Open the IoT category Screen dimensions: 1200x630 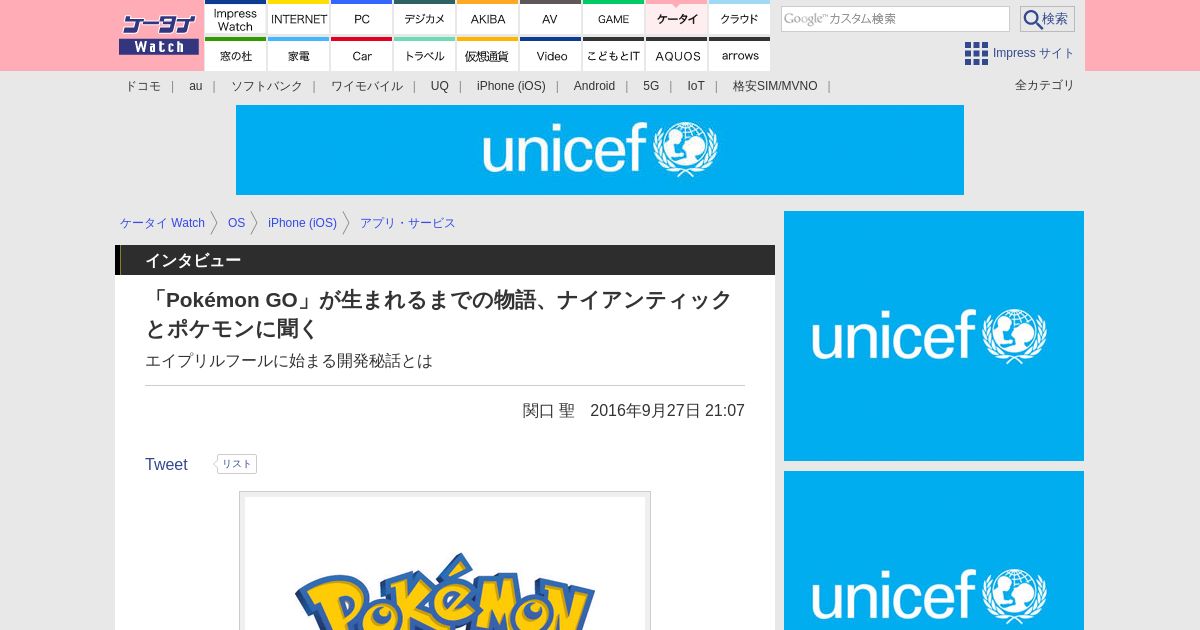click(x=696, y=86)
